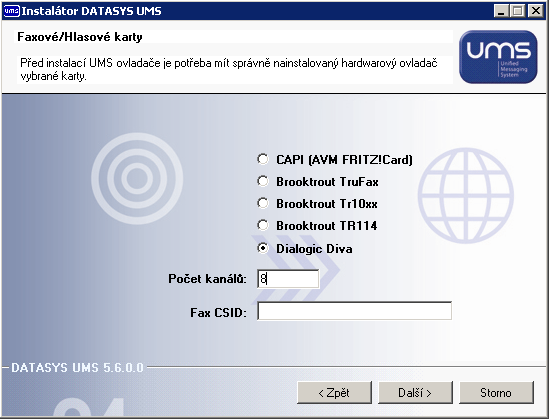
Task: Select the CAPI (AVM FRITZ!Card) radio button
Action: tap(263, 159)
